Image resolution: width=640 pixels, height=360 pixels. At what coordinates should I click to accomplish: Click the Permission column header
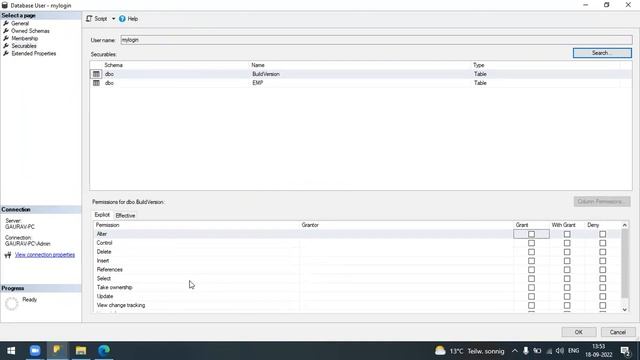coord(107,225)
